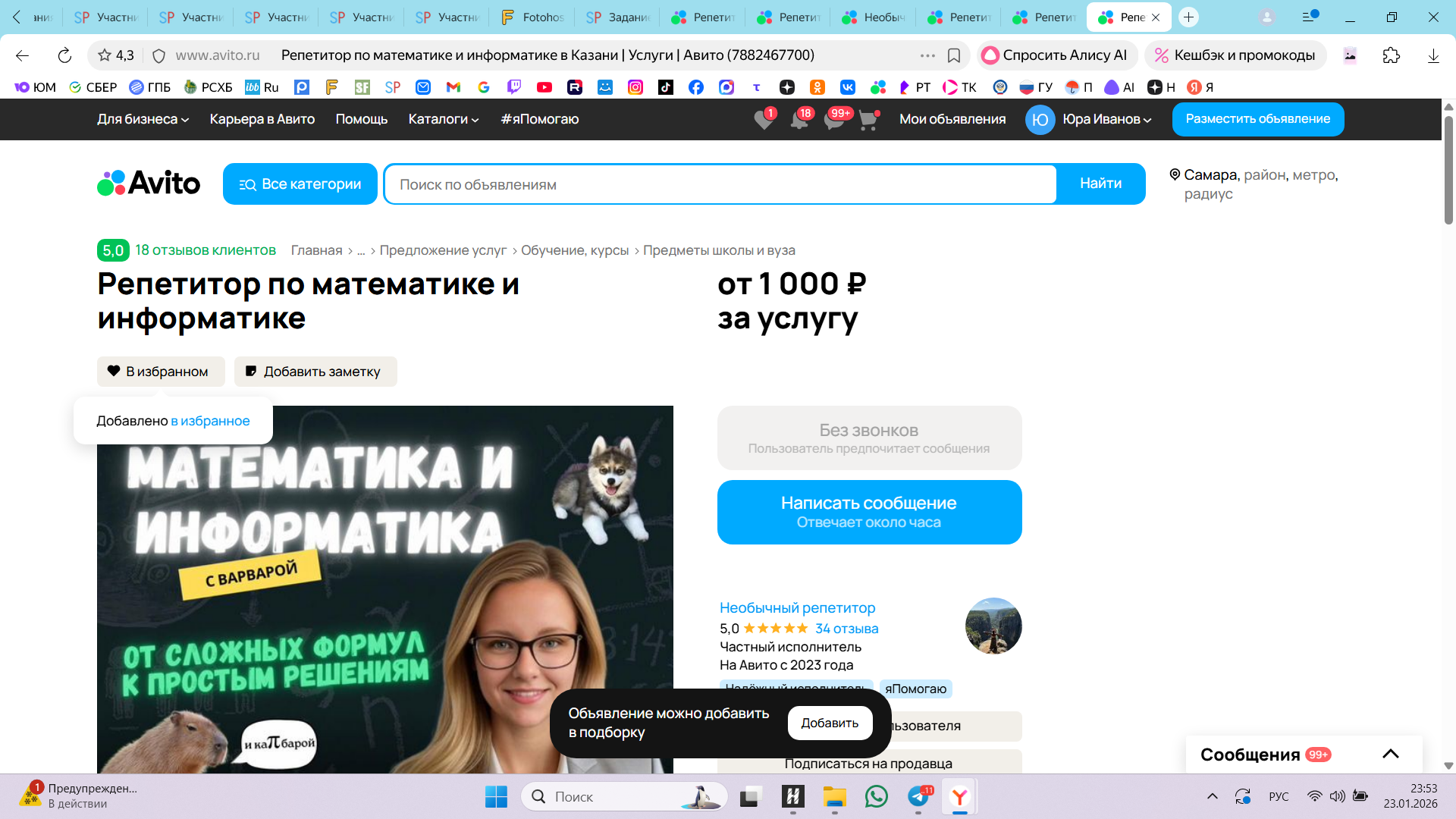This screenshot has height=819, width=1456.
Task: Open 'Мои объявления' menu item
Action: 952,119
